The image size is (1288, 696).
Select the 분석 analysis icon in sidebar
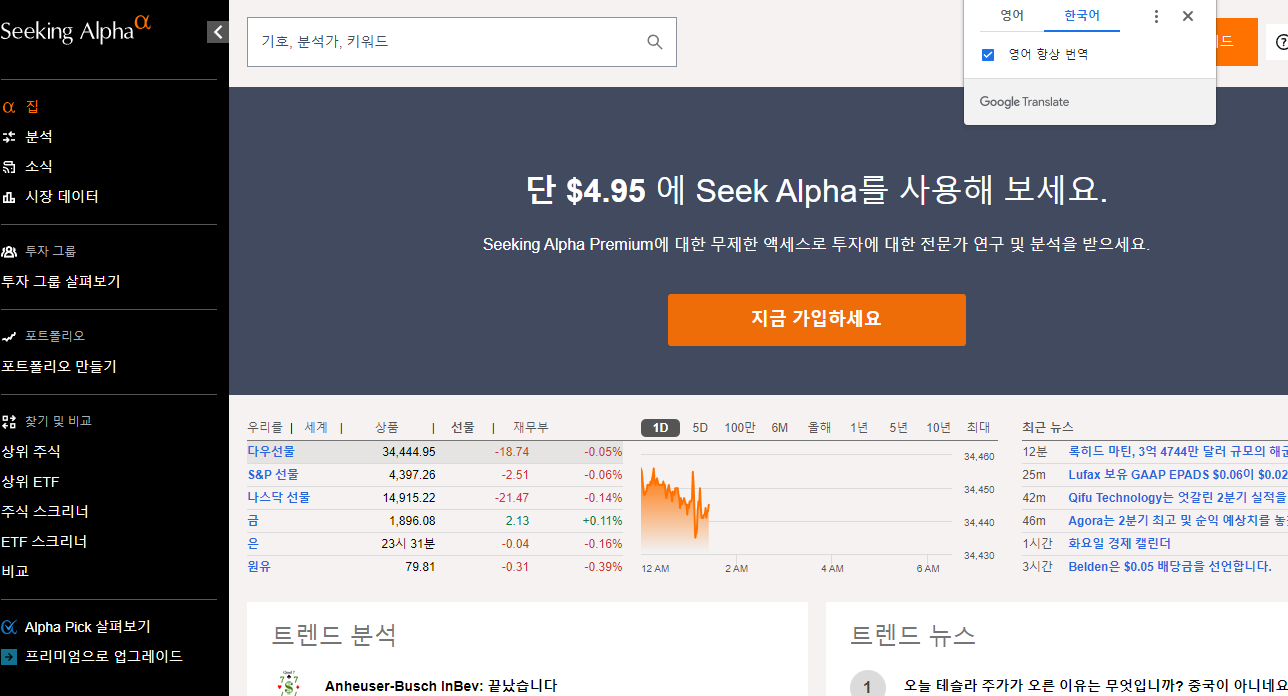pos(12,136)
